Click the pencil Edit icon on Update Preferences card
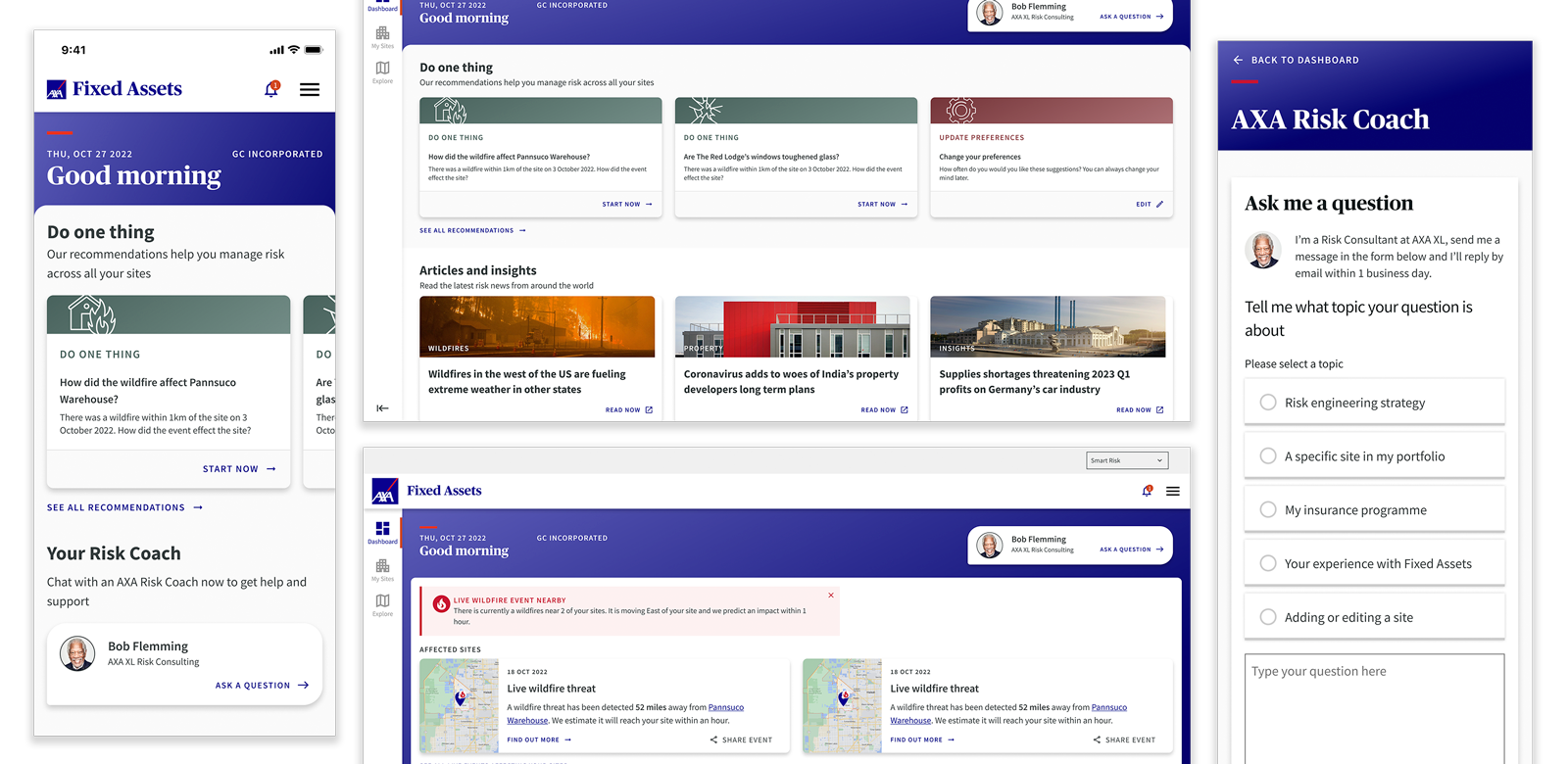Screen dimensions: 1568x764 [1159, 205]
